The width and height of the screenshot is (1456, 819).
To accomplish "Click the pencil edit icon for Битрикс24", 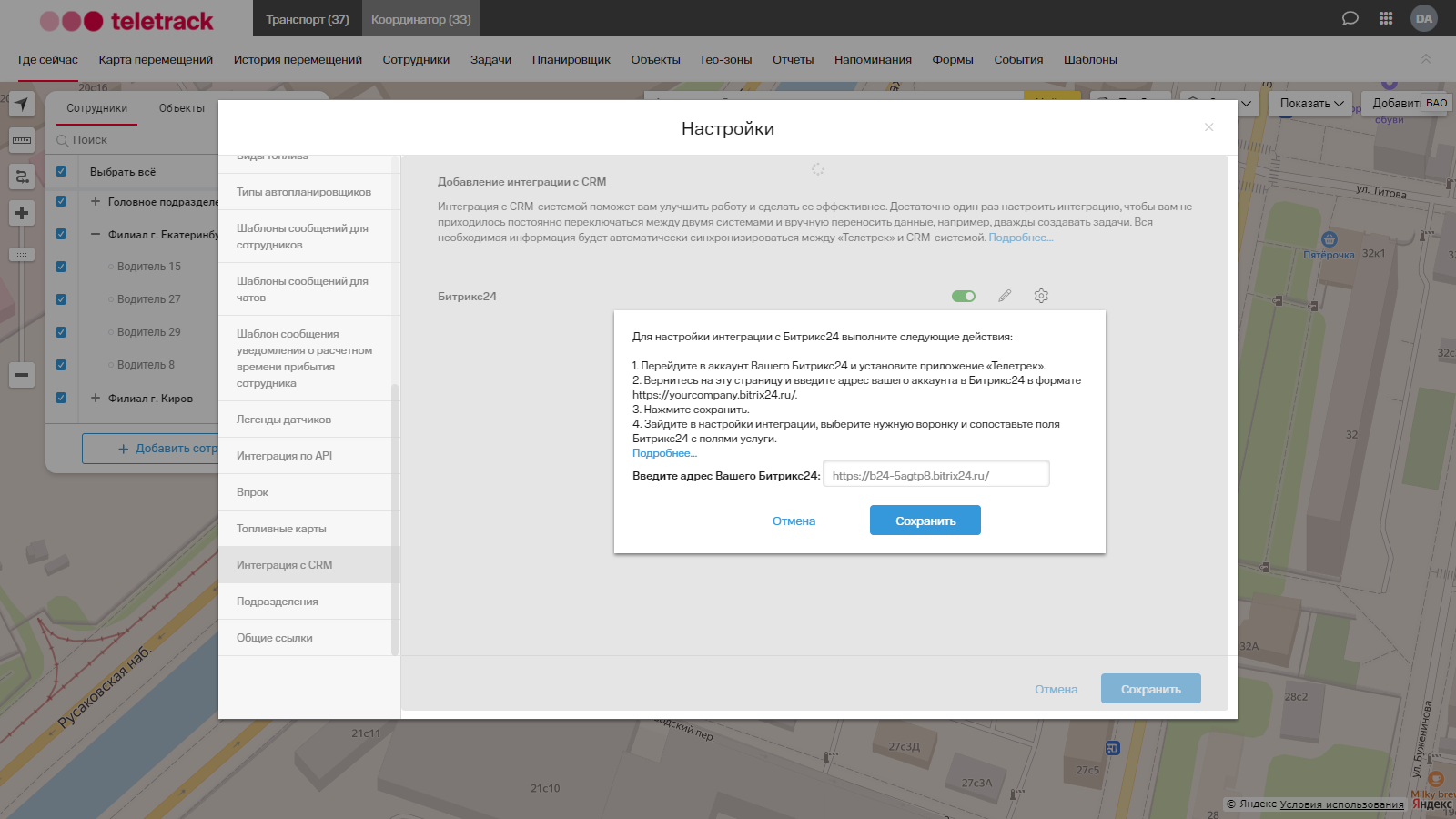I will click(x=1005, y=296).
